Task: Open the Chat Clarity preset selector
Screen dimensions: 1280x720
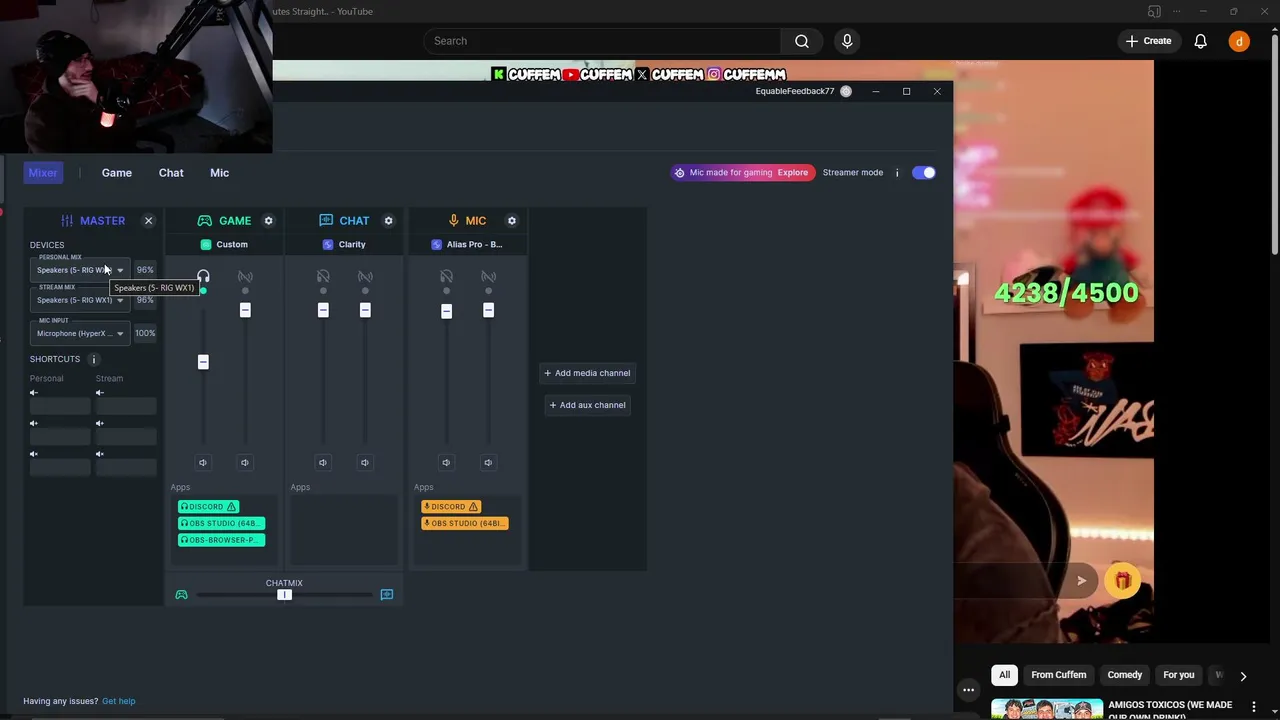Action: 345,245
